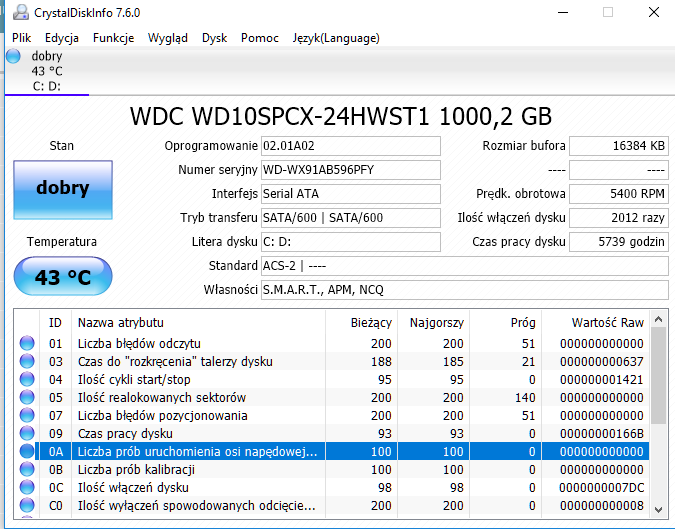Click status orb for attribute 04
The height and width of the screenshot is (529, 675).
27,379
